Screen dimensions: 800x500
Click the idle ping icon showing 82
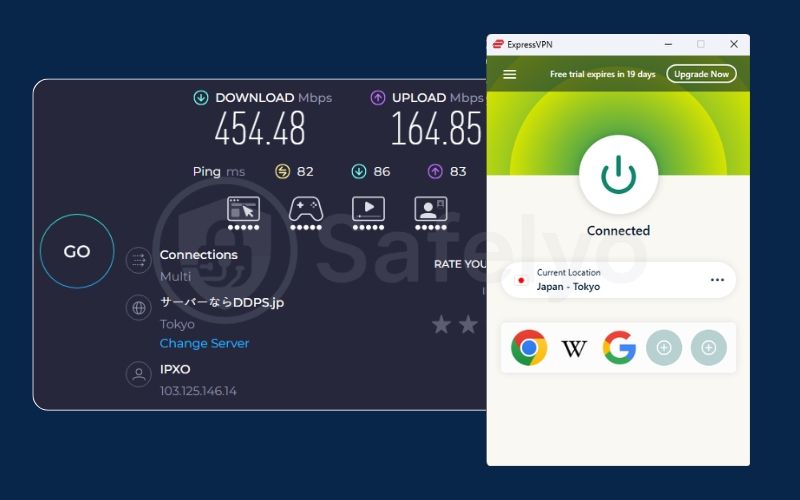click(x=282, y=171)
